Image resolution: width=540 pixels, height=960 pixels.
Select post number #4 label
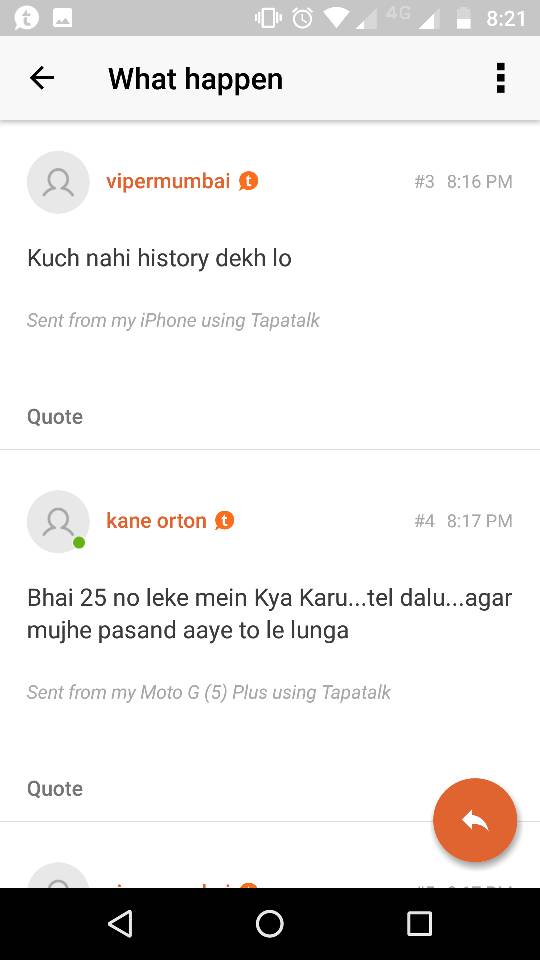point(424,520)
